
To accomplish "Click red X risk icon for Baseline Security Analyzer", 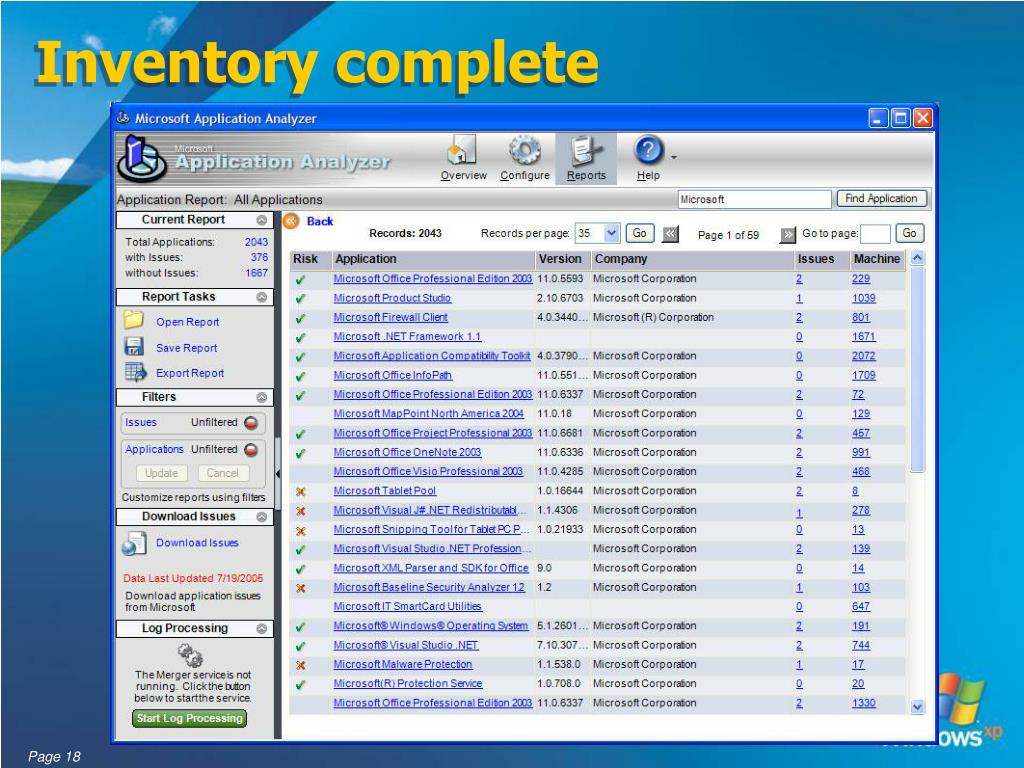I will (x=300, y=588).
